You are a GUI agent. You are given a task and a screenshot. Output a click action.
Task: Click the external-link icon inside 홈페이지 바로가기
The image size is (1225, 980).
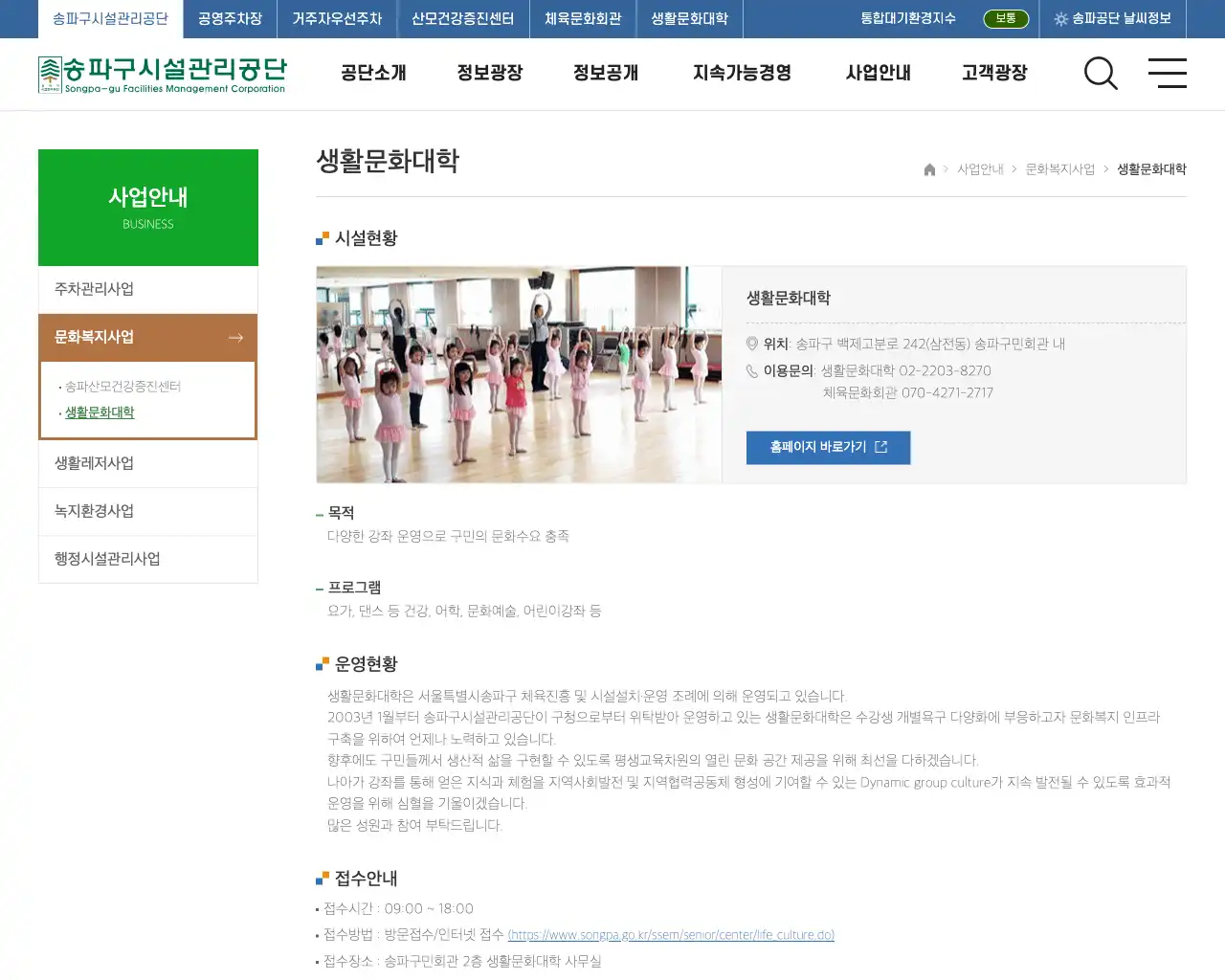point(882,447)
